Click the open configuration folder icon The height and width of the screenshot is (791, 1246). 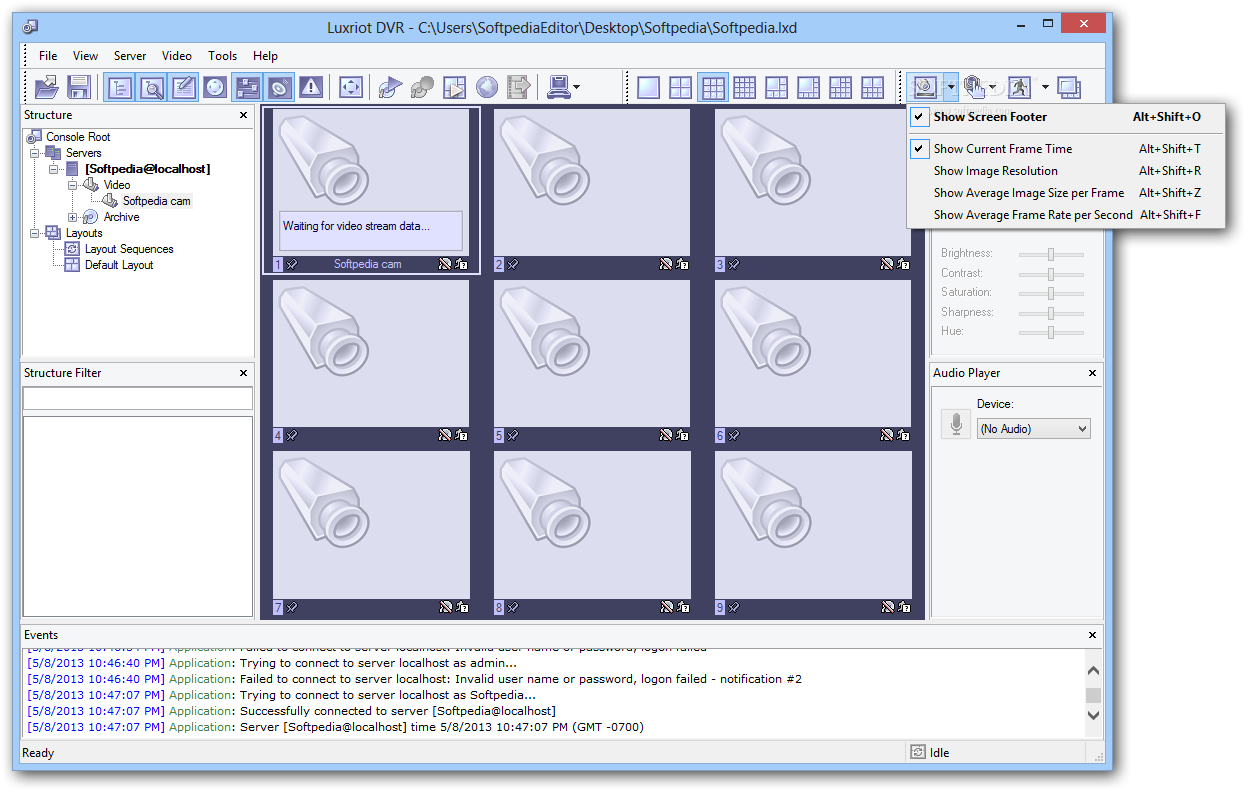click(47, 87)
